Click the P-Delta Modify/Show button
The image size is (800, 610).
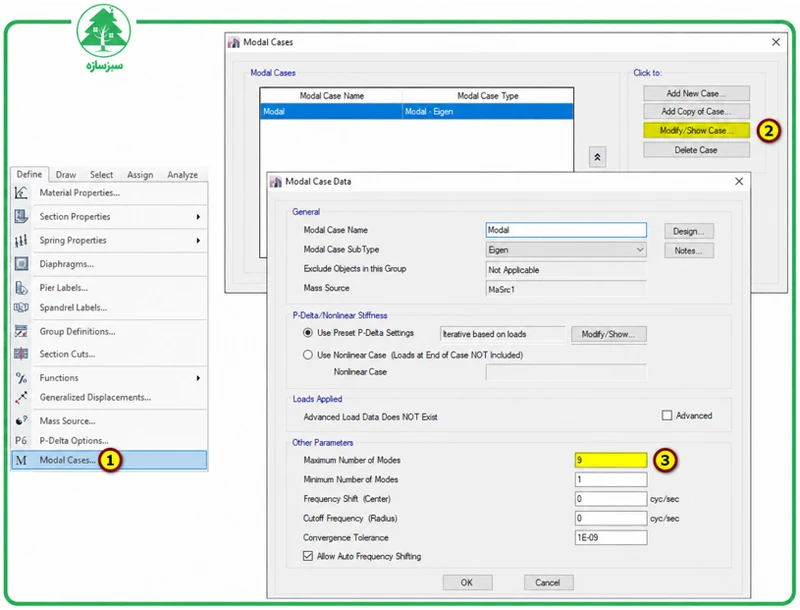tap(609, 335)
